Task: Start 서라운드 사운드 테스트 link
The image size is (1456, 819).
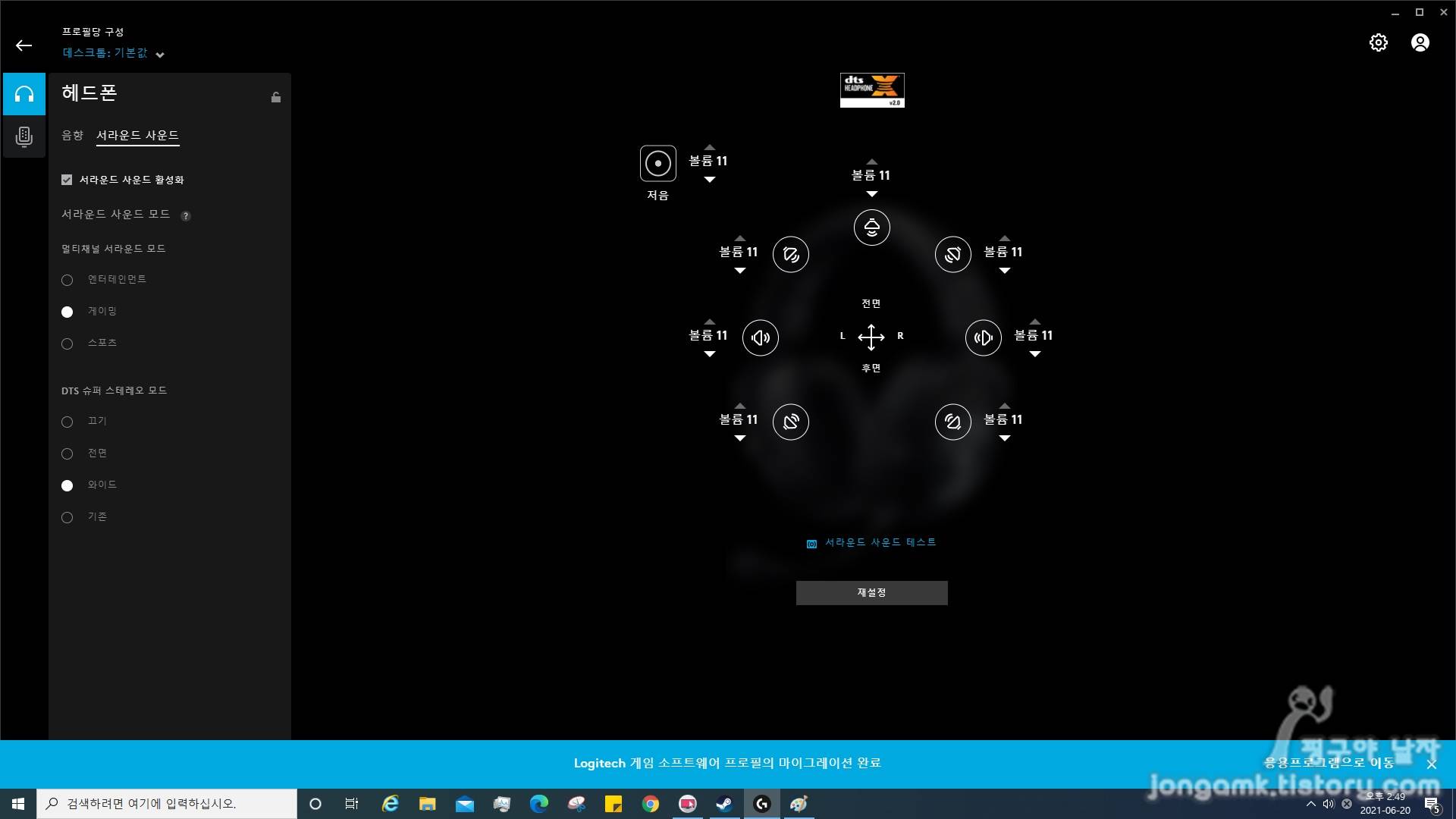Action: pyautogui.click(x=880, y=542)
